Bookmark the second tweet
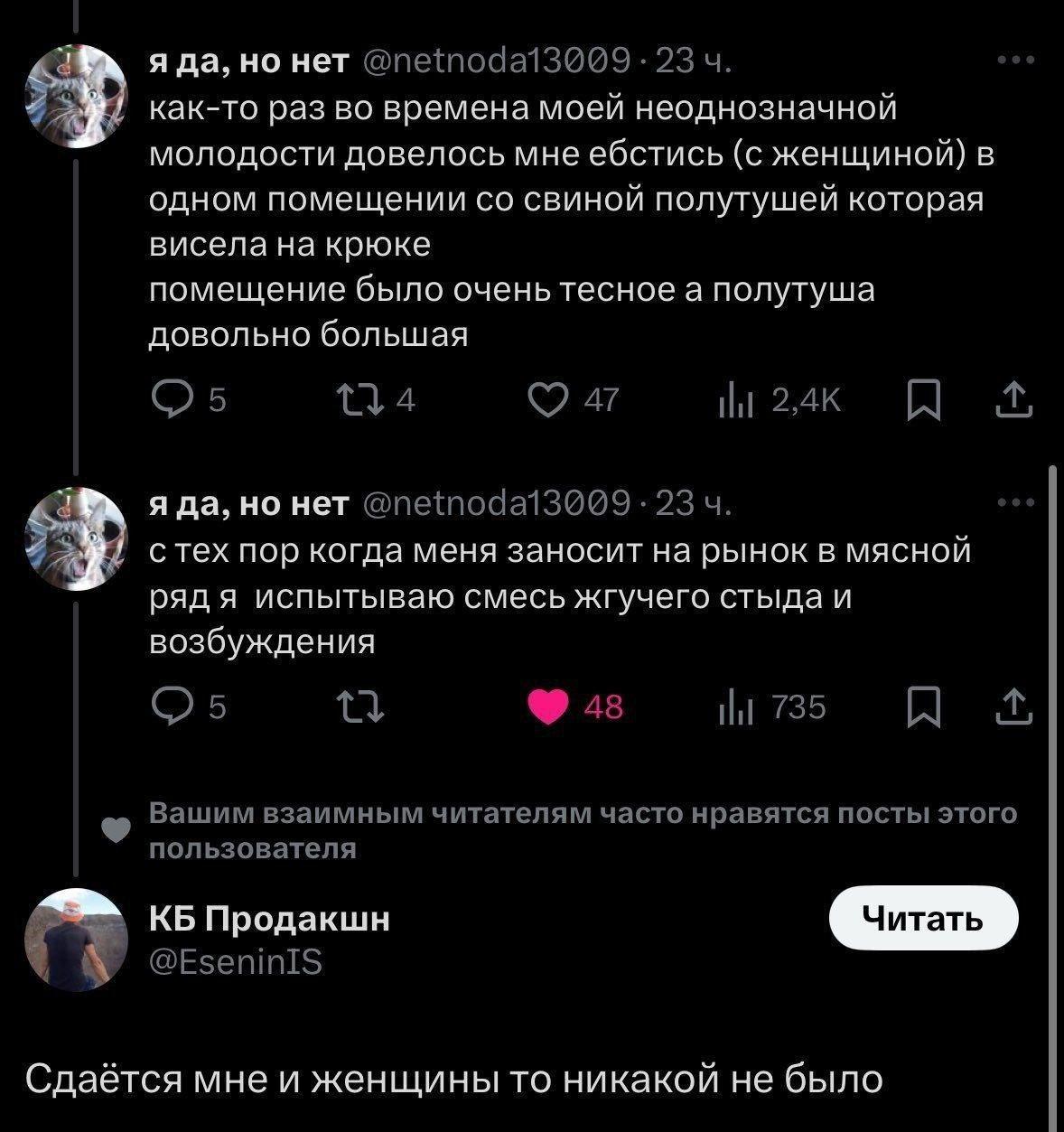 923,706
